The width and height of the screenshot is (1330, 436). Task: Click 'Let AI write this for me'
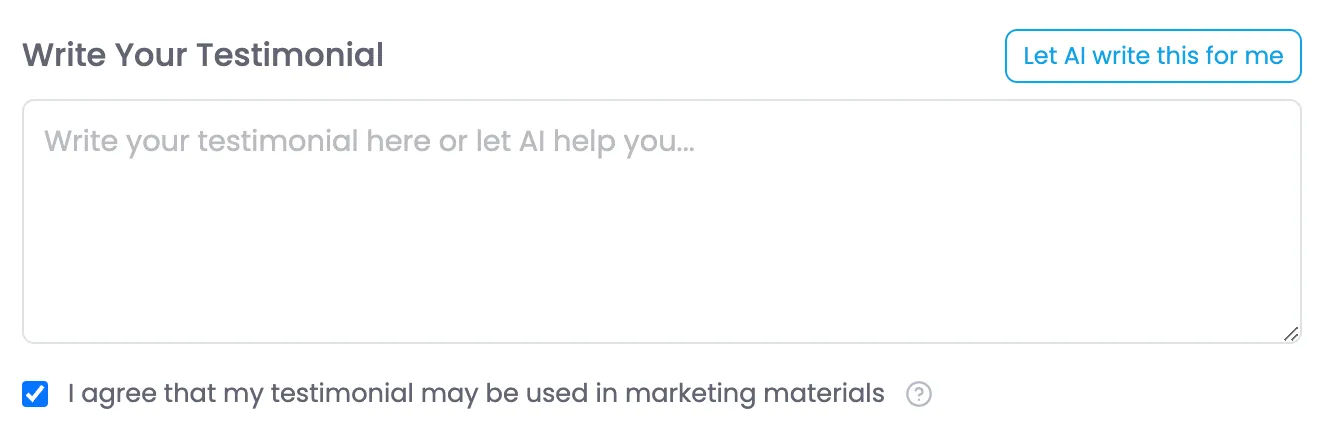(1153, 55)
